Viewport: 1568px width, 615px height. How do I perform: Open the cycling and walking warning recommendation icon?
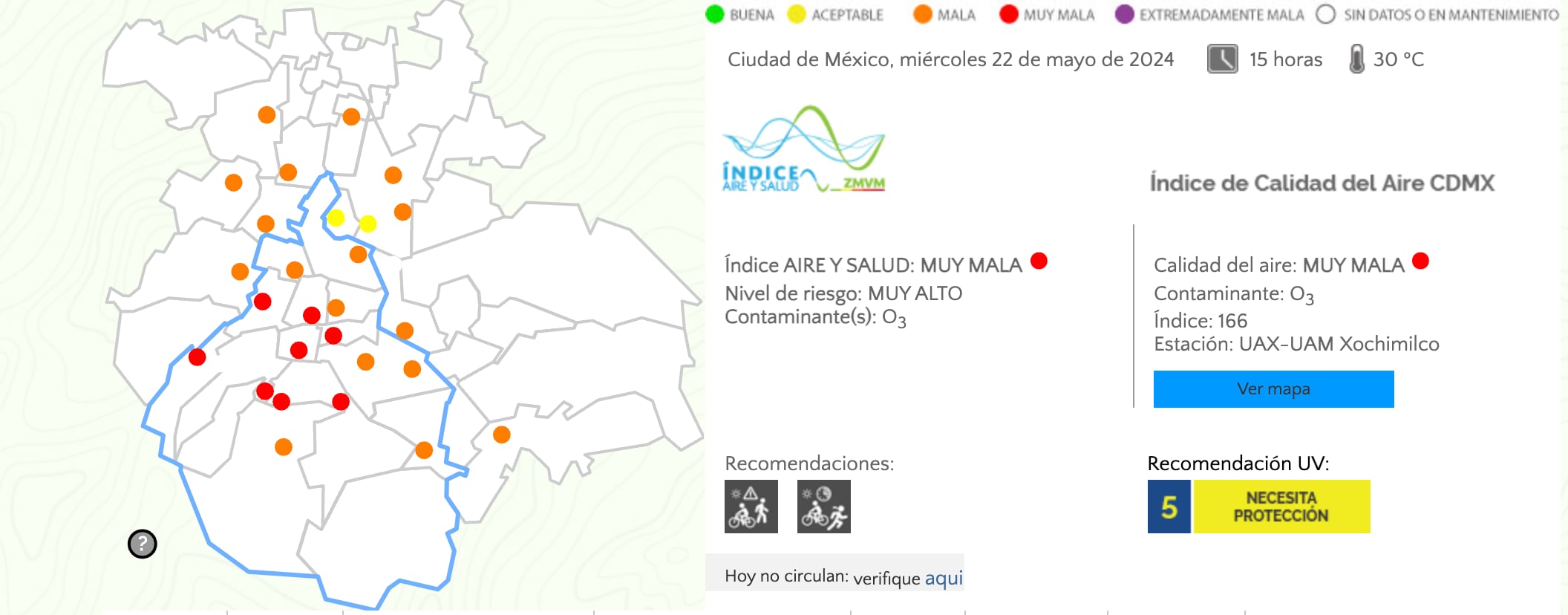[x=751, y=507]
